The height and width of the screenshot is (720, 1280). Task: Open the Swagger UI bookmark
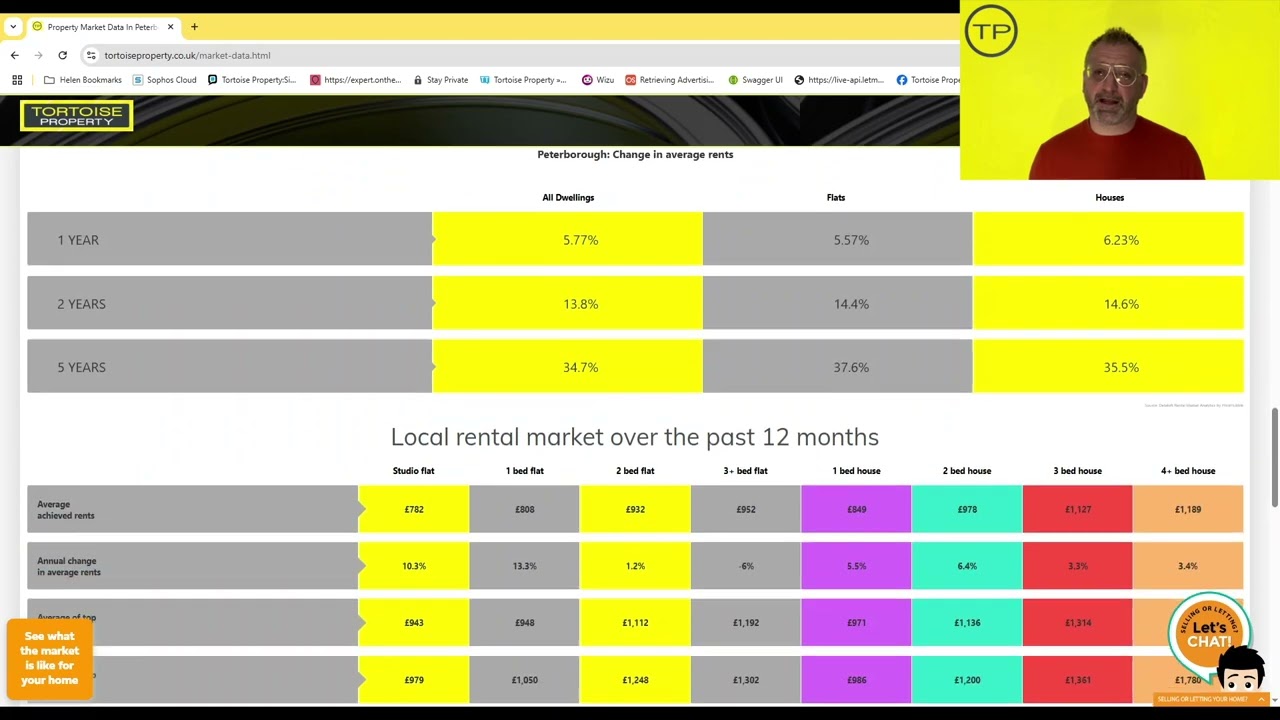point(755,80)
